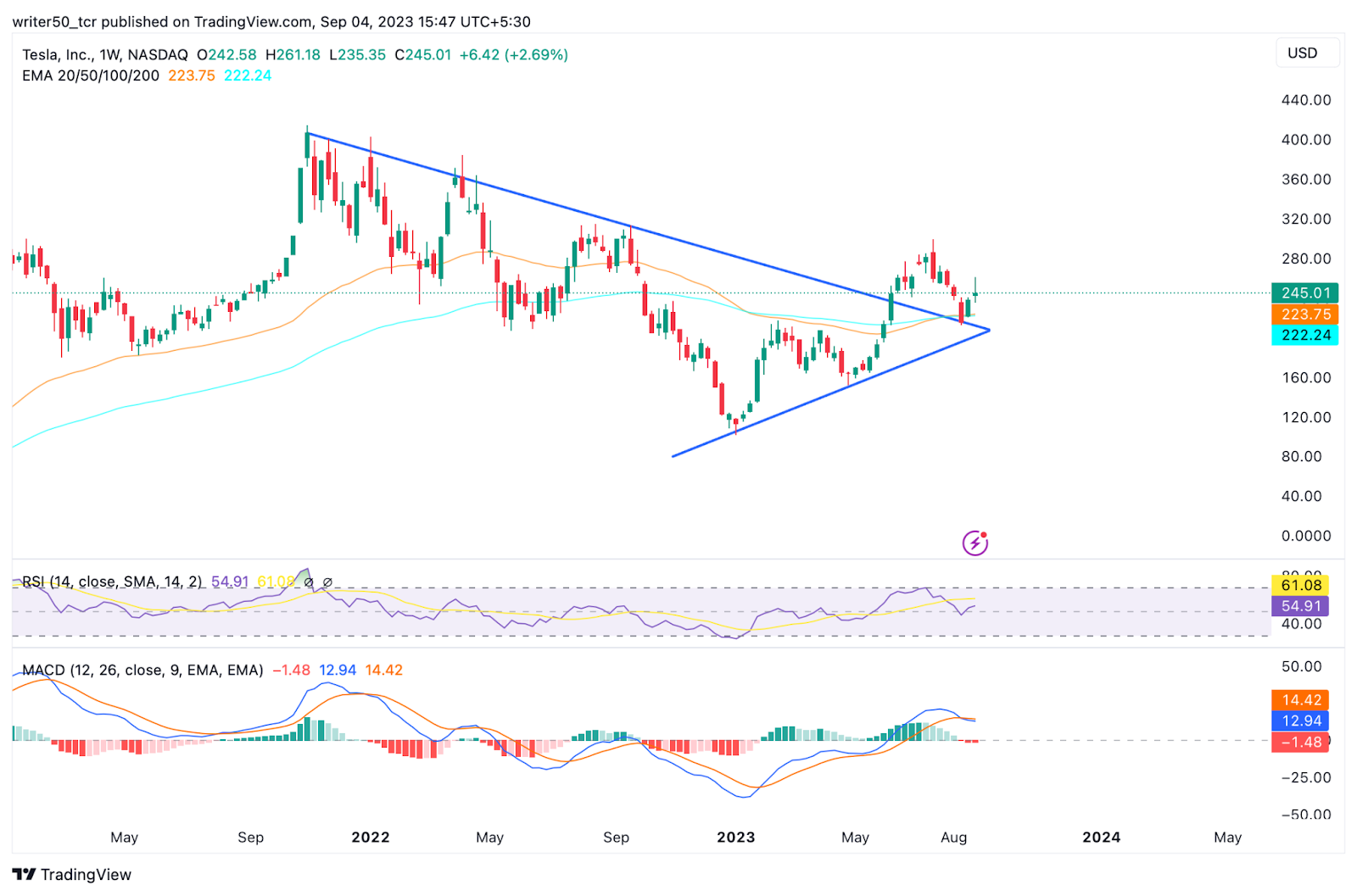Click the cyan EMA price label 222.24
Image resolution: width=1357 pixels, height=896 pixels.
(1305, 336)
